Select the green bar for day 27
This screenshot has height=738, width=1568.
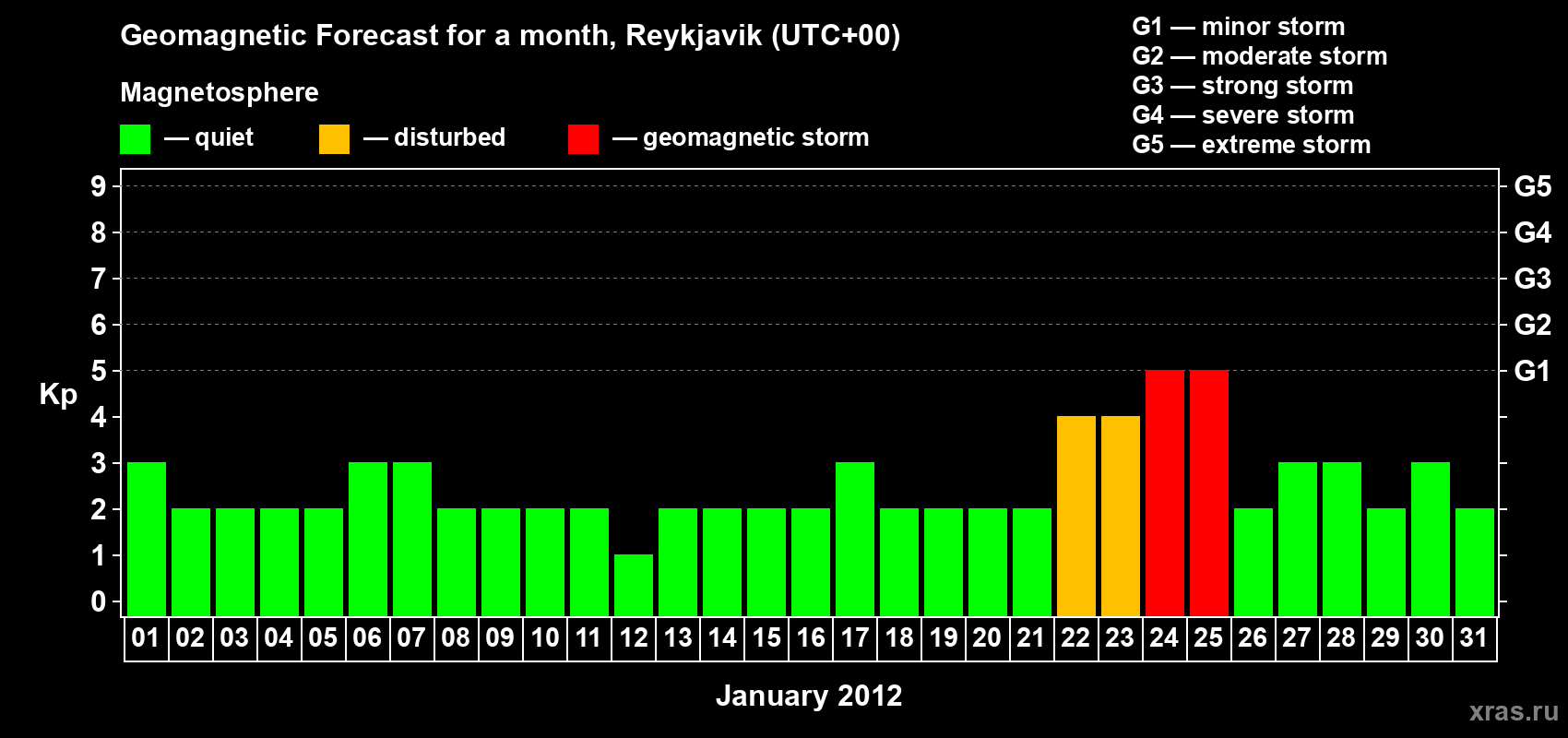[1298, 539]
